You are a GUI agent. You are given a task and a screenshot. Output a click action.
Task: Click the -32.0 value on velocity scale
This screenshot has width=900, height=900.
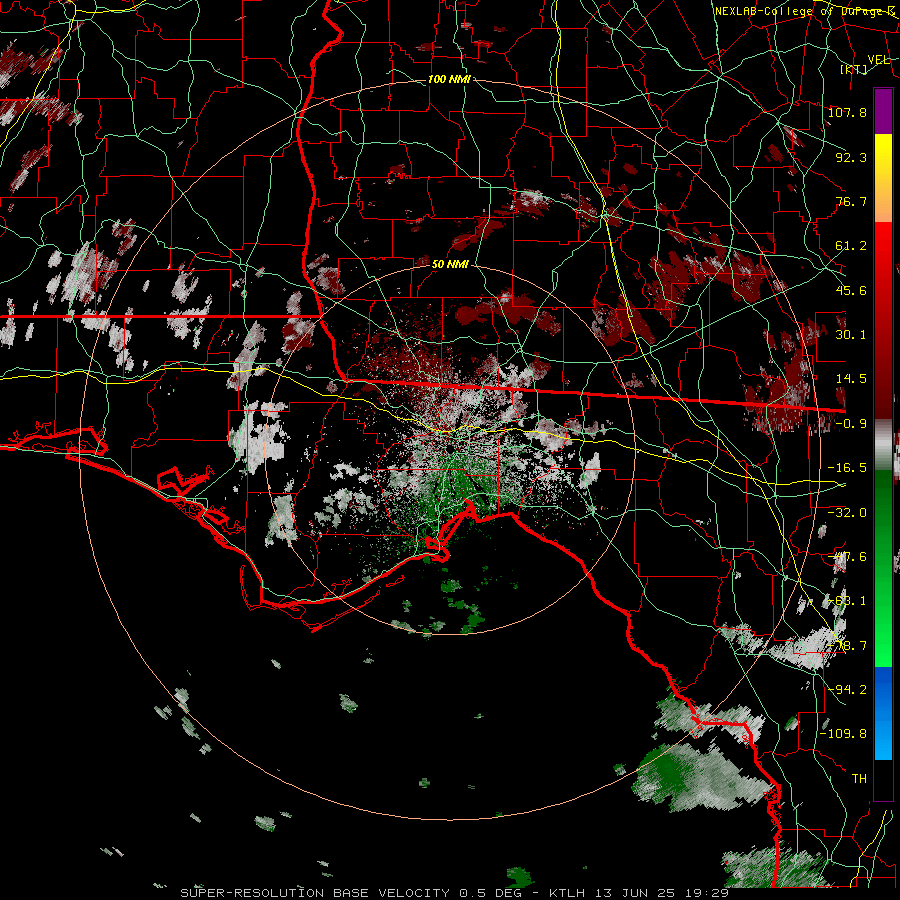tap(847, 513)
